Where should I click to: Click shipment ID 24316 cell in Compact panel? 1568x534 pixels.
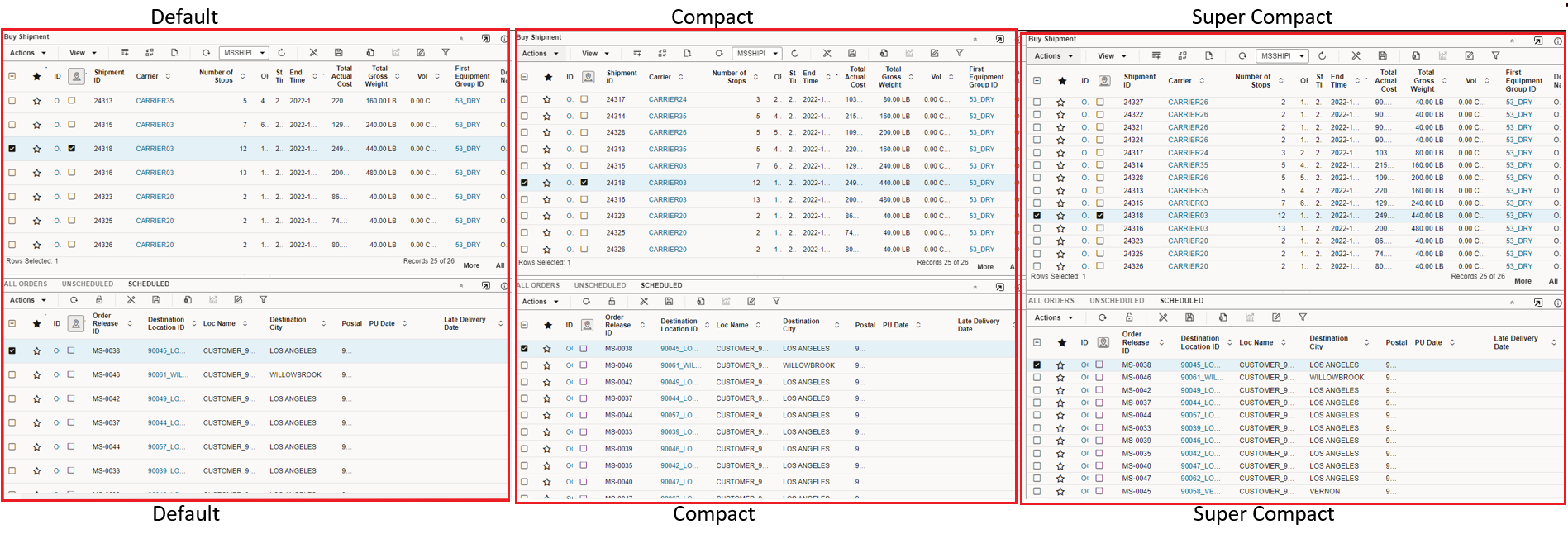click(x=615, y=199)
